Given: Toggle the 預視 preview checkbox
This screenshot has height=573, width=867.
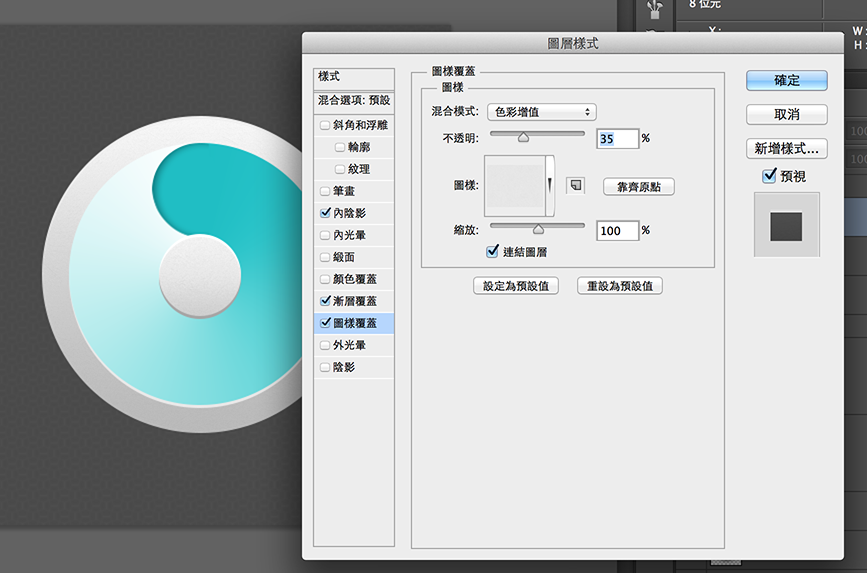Looking at the screenshot, I should point(769,176).
